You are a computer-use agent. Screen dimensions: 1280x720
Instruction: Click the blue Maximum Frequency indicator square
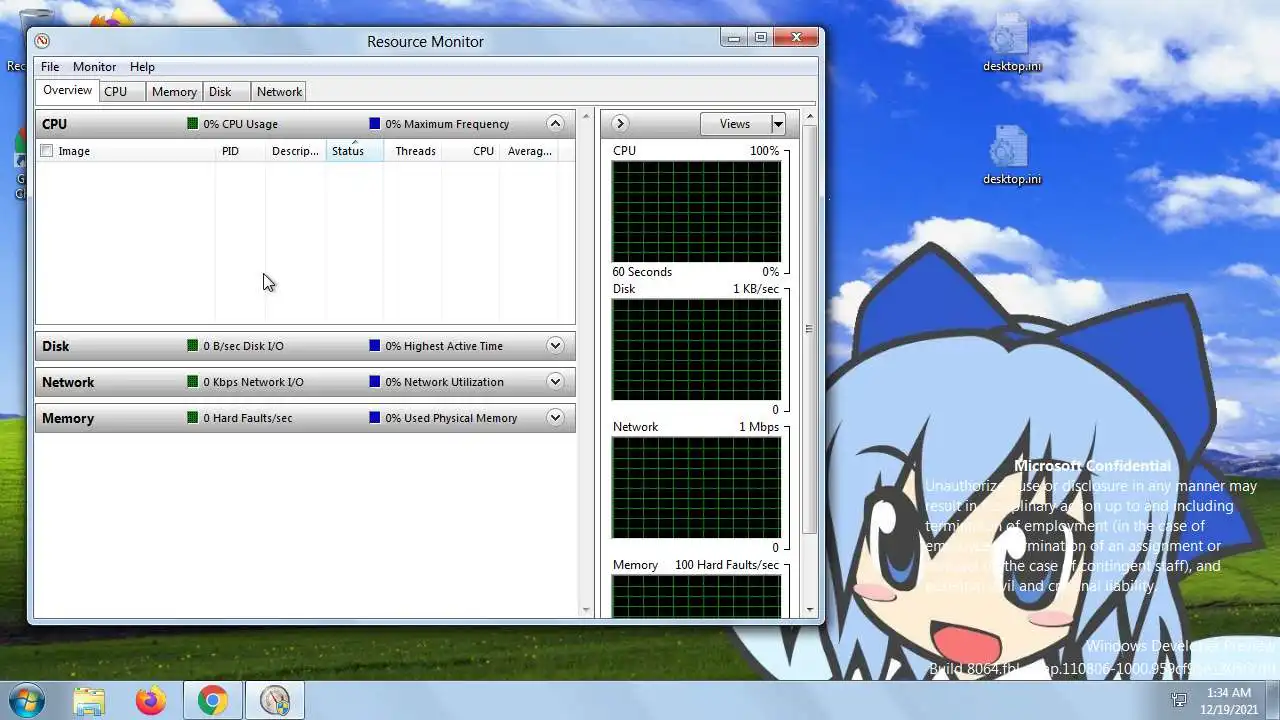(x=375, y=124)
